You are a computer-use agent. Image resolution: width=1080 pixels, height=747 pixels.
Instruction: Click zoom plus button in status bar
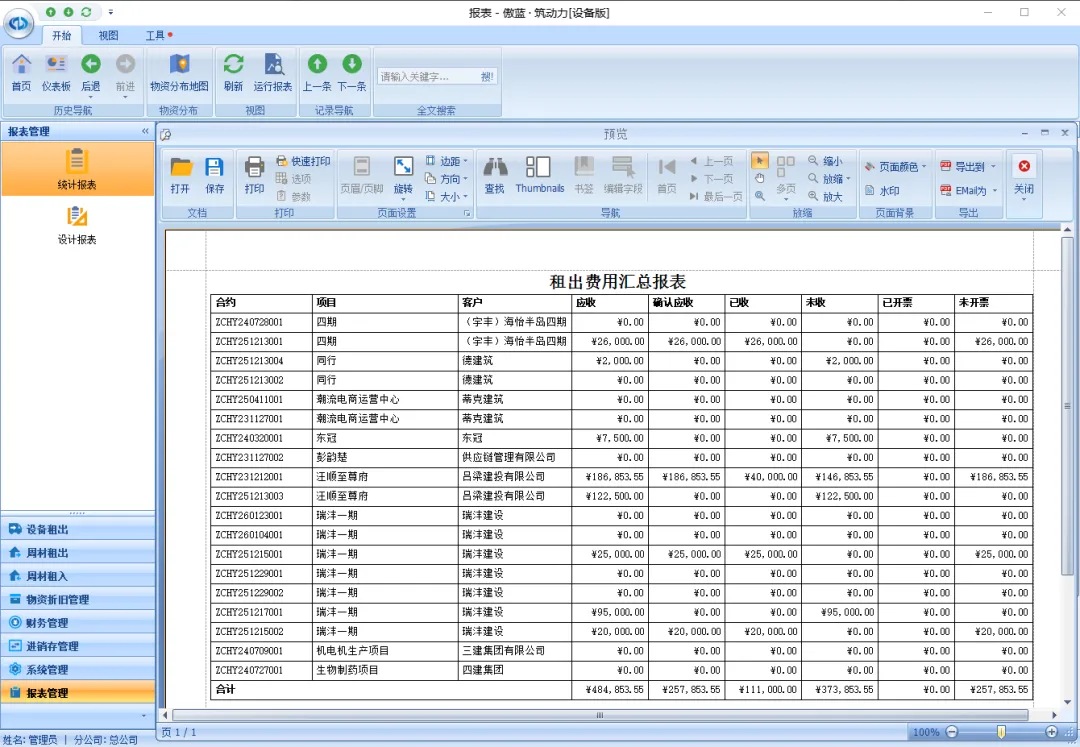1051,732
